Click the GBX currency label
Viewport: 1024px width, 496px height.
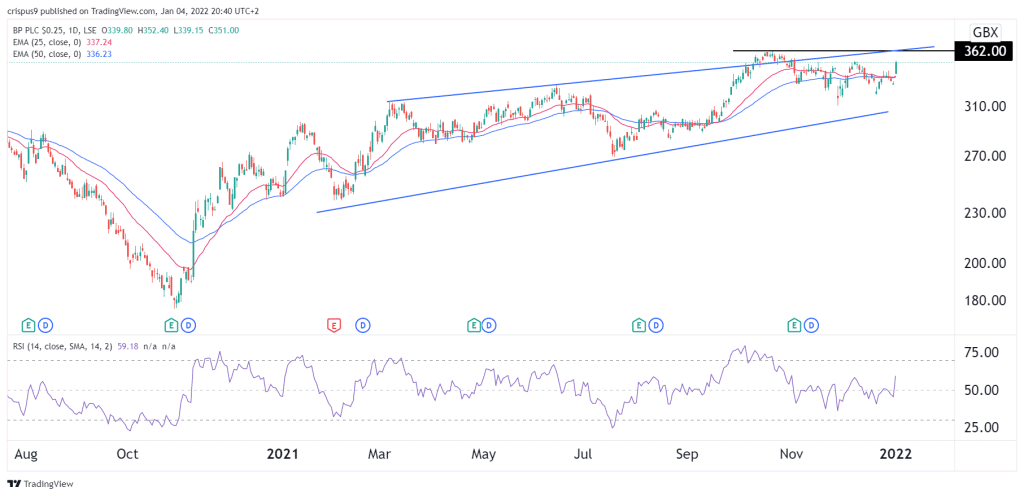tap(985, 33)
